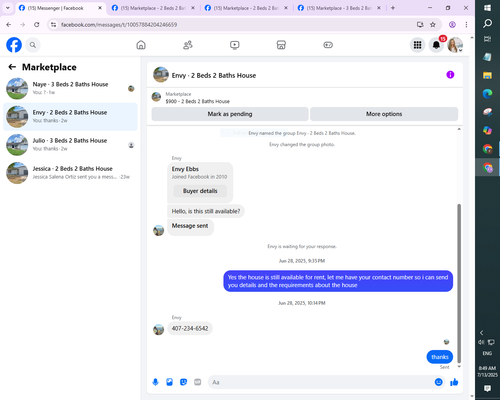Bookmark this page with star icon
Screen dimensions: 500x400
coord(433,24)
